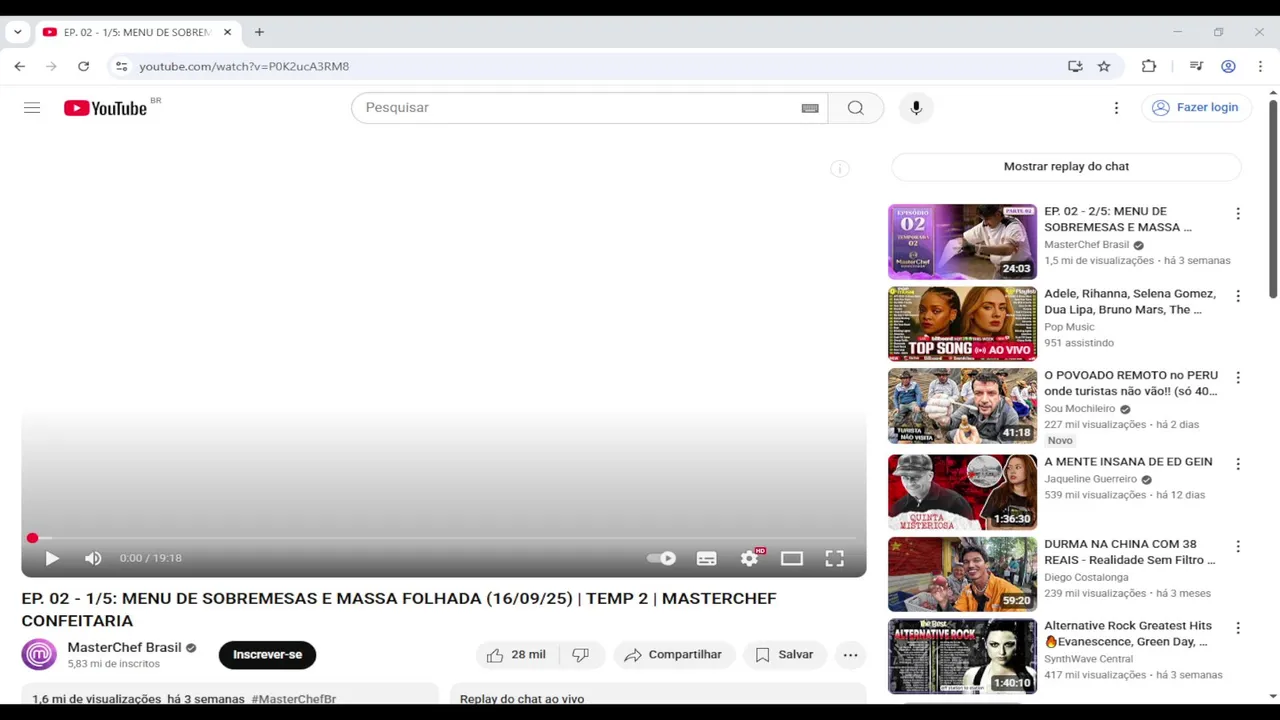This screenshot has height=720, width=1280.
Task: Open options menu for ED GEIN video
Action: click(x=1238, y=464)
